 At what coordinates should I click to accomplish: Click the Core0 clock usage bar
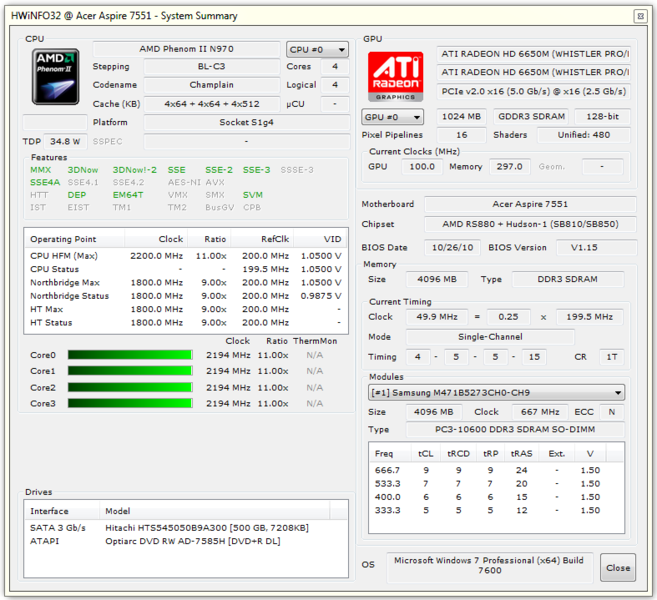tap(130, 355)
